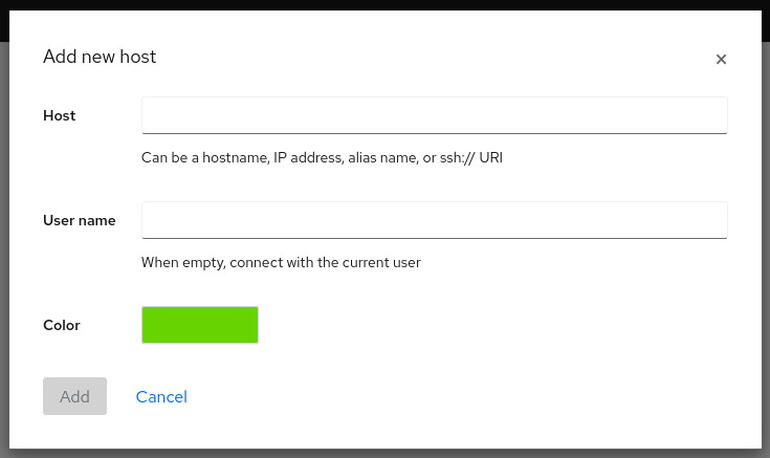Place cursor in the empty Host textbox
Screen dimensions: 770x458
click(434, 115)
